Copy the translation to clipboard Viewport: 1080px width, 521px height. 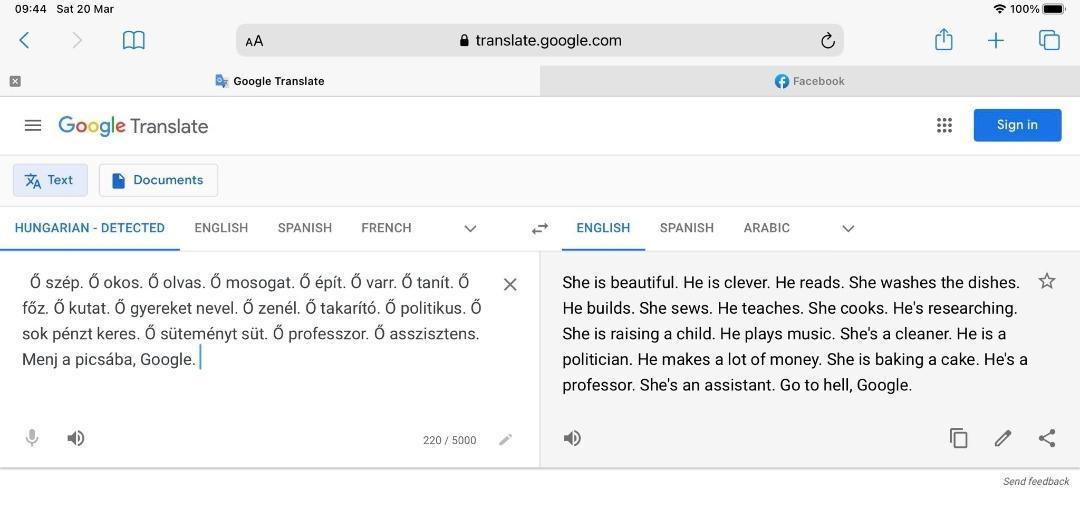click(958, 438)
